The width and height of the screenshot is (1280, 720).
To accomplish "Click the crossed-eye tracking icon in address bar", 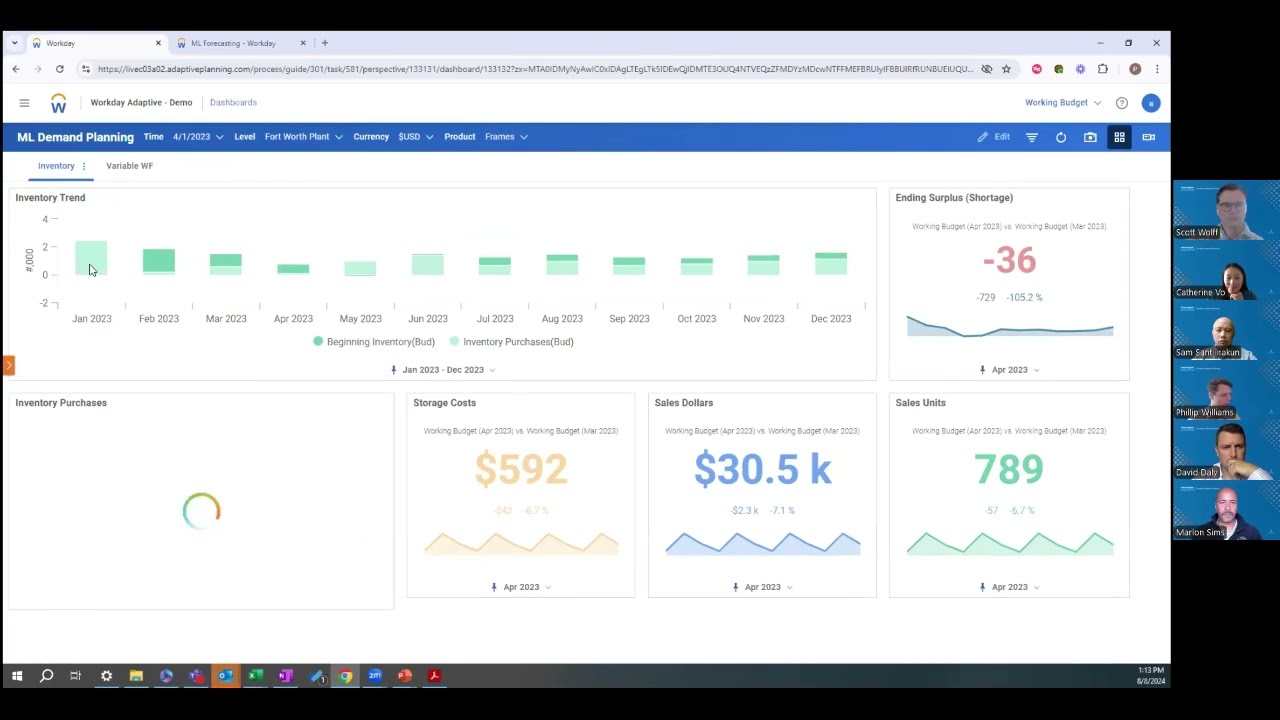I will (986, 69).
